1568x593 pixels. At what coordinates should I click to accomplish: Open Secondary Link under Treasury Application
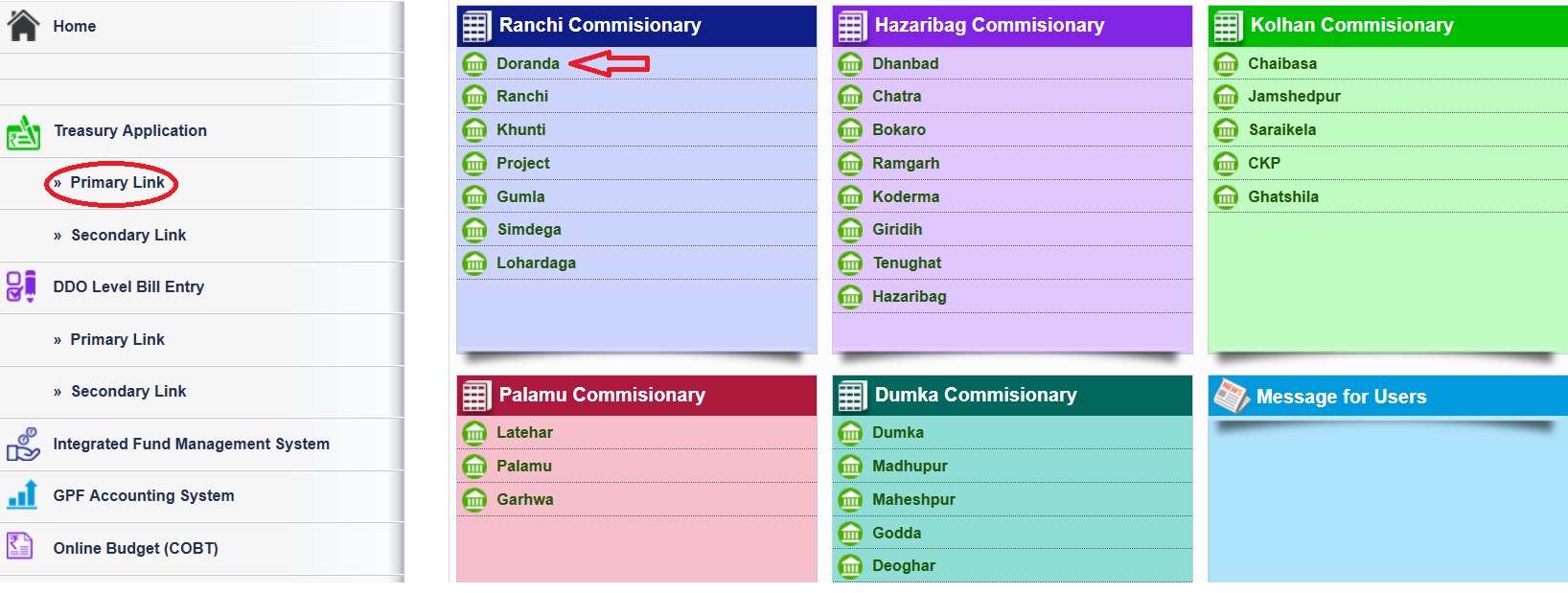pyautogui.click(x=128, y=236)
